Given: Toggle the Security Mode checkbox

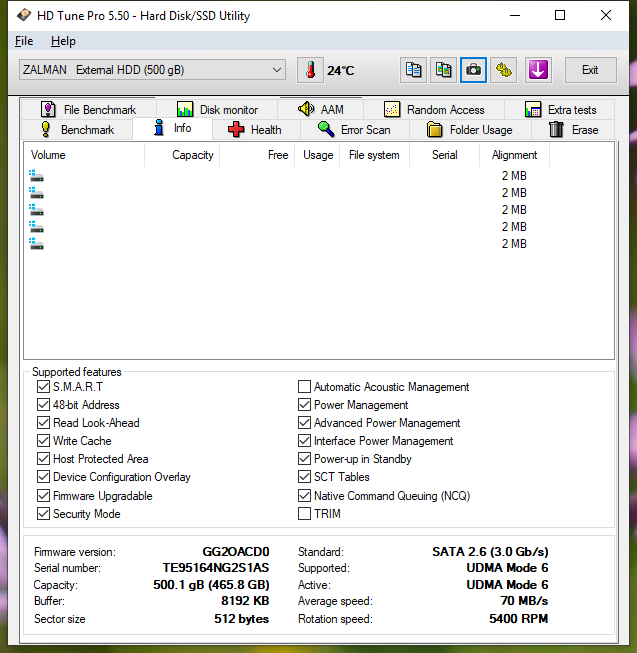Looking at the screenshot, I should tap(43, 513).
